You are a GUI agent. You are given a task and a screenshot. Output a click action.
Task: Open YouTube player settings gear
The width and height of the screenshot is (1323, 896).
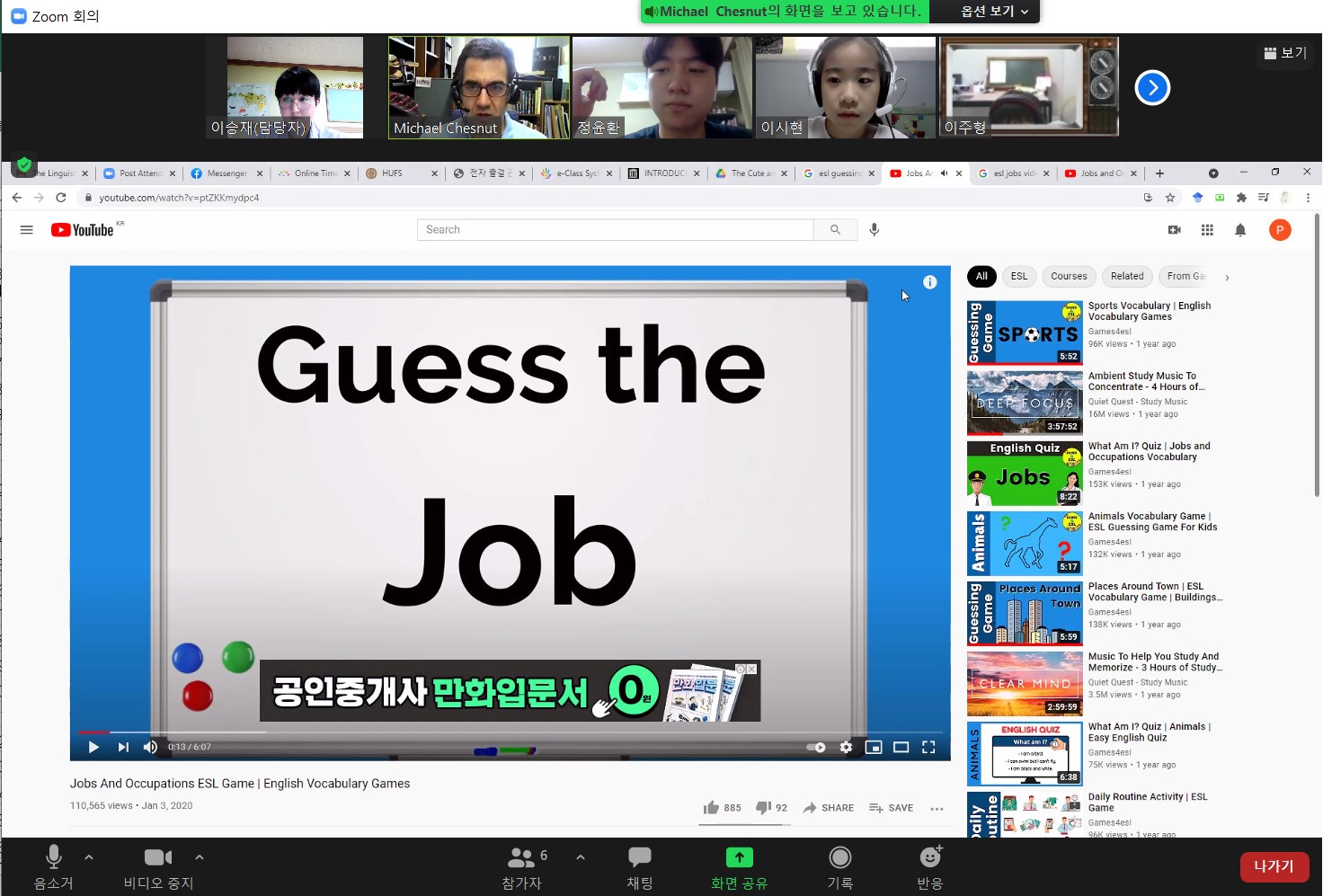coord(846,747)
